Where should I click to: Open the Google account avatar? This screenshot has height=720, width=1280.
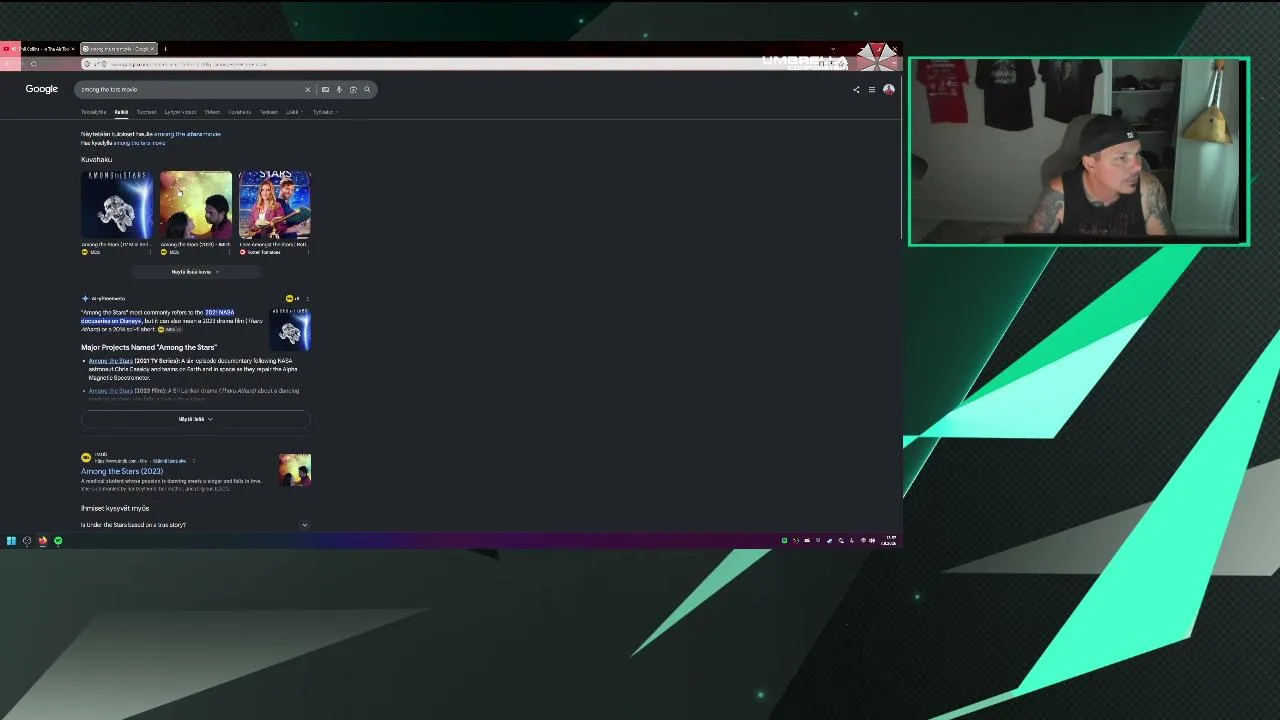(x=888, y=90)
